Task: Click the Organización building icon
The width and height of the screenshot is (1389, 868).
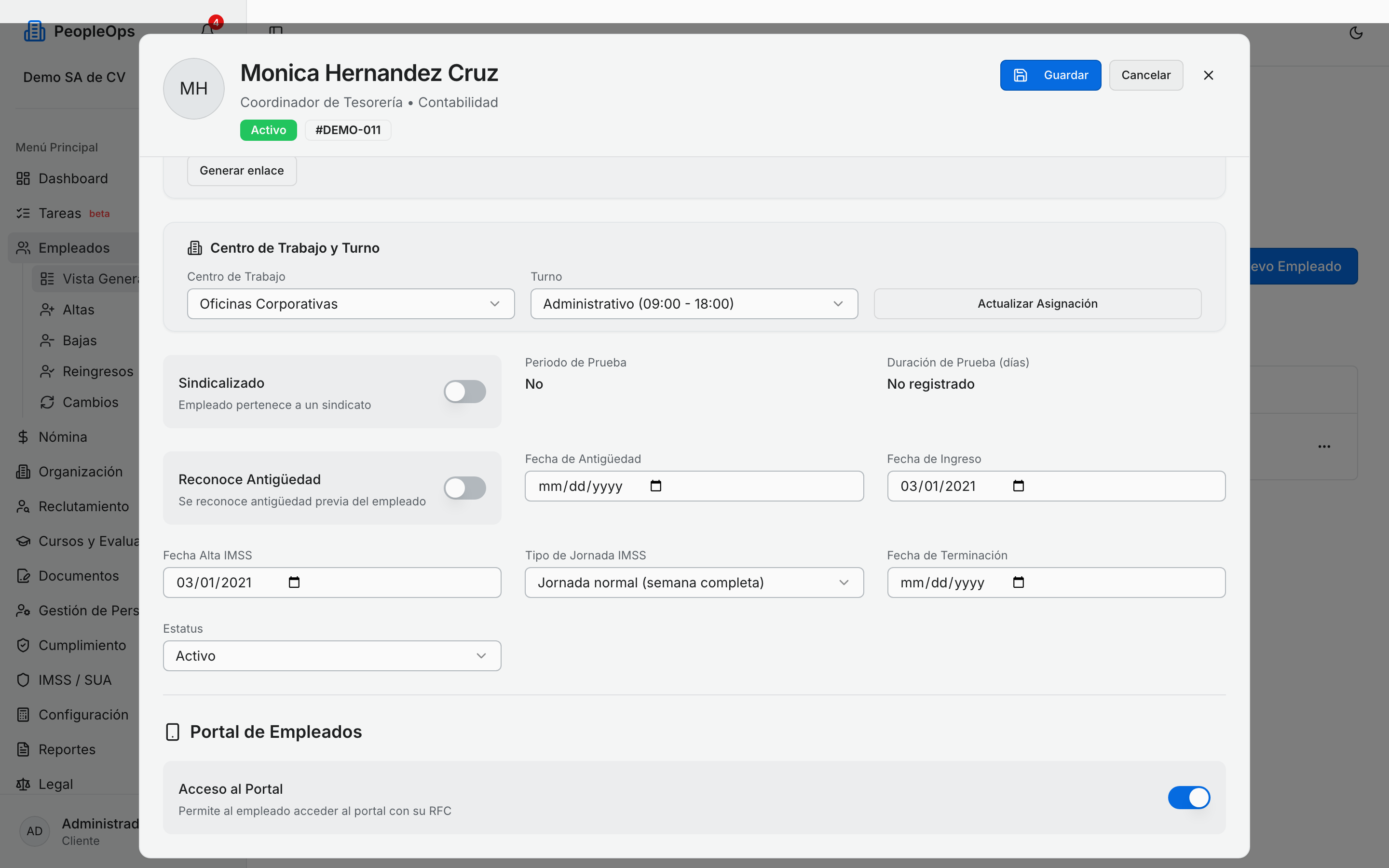Action: pos(23,472)
